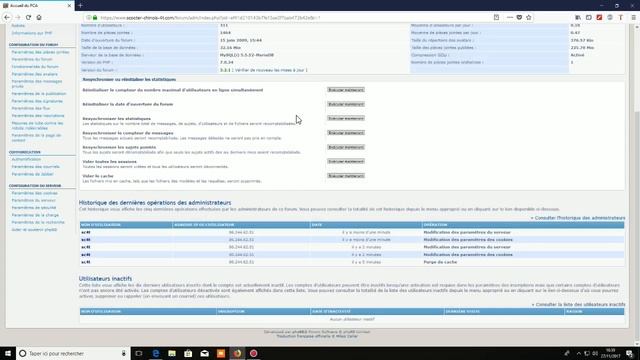Open Consulter l'historique des administrateurs link

[580, 218]
